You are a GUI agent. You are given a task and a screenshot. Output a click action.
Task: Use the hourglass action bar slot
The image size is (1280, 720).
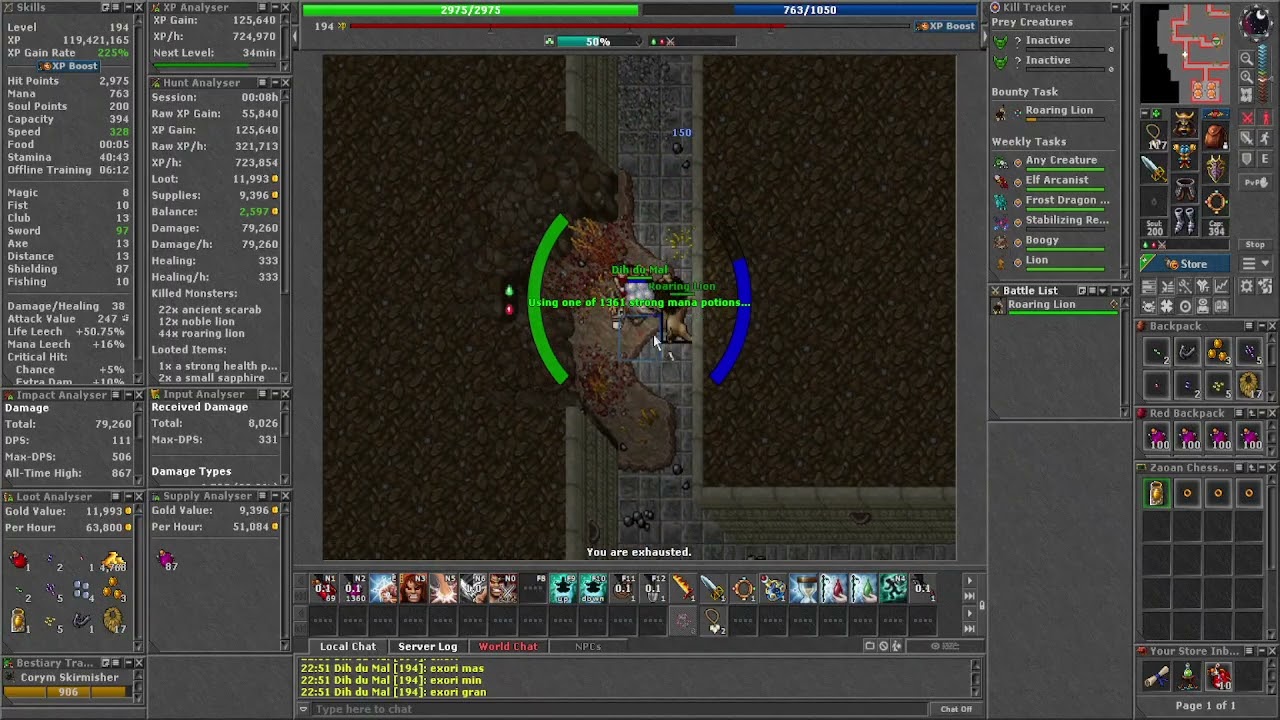click(803, 588)
